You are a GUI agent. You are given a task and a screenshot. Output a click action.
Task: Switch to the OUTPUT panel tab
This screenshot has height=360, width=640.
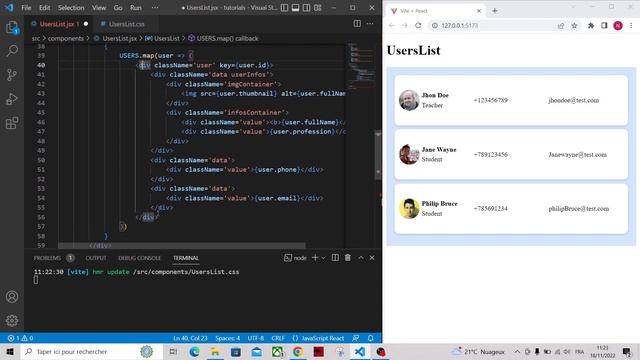96,258
